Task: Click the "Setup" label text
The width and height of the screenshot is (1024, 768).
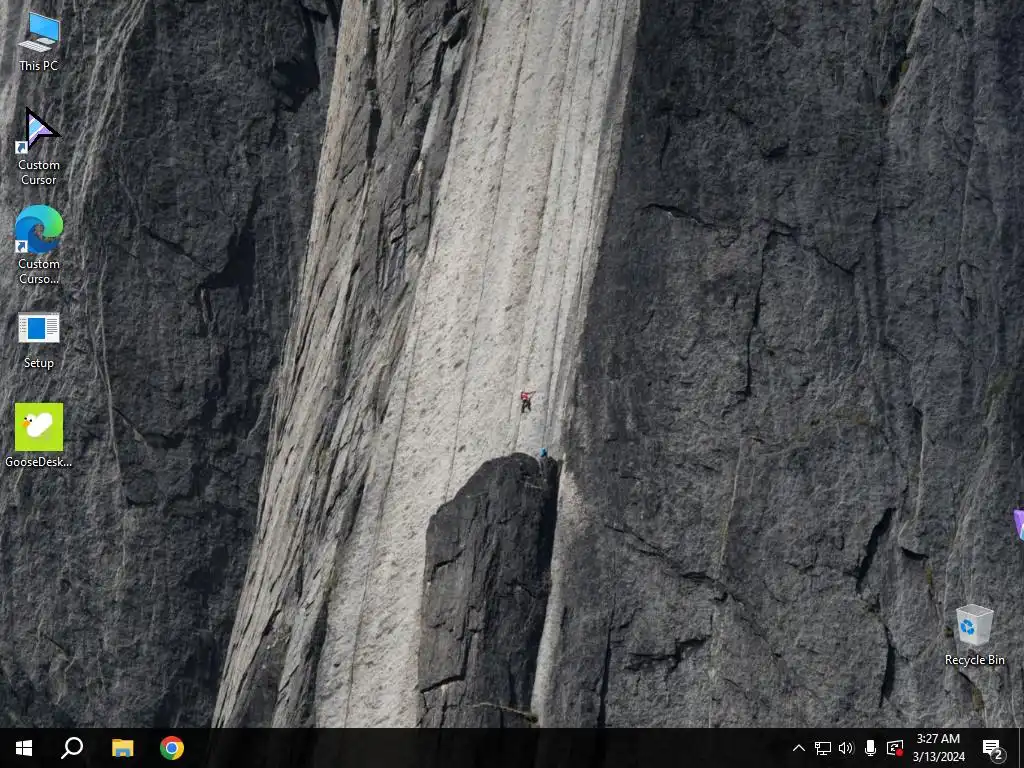Action: [x=39, y=363]
